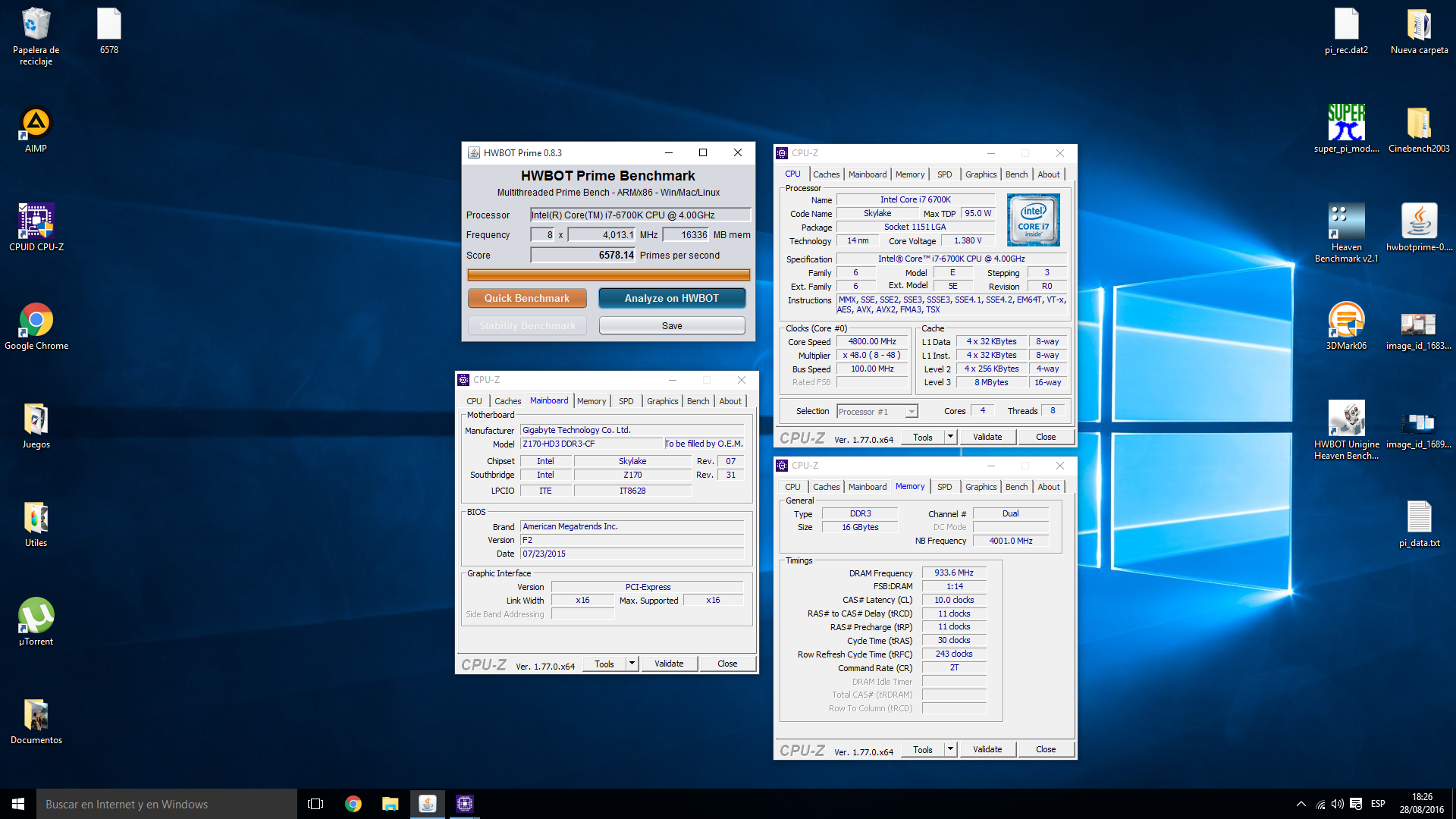Image resolution: width=1456 pixels, height=819 pixels.
Task: Select the pi_rec.dat2 file icon
Action: pos(1346,32)
